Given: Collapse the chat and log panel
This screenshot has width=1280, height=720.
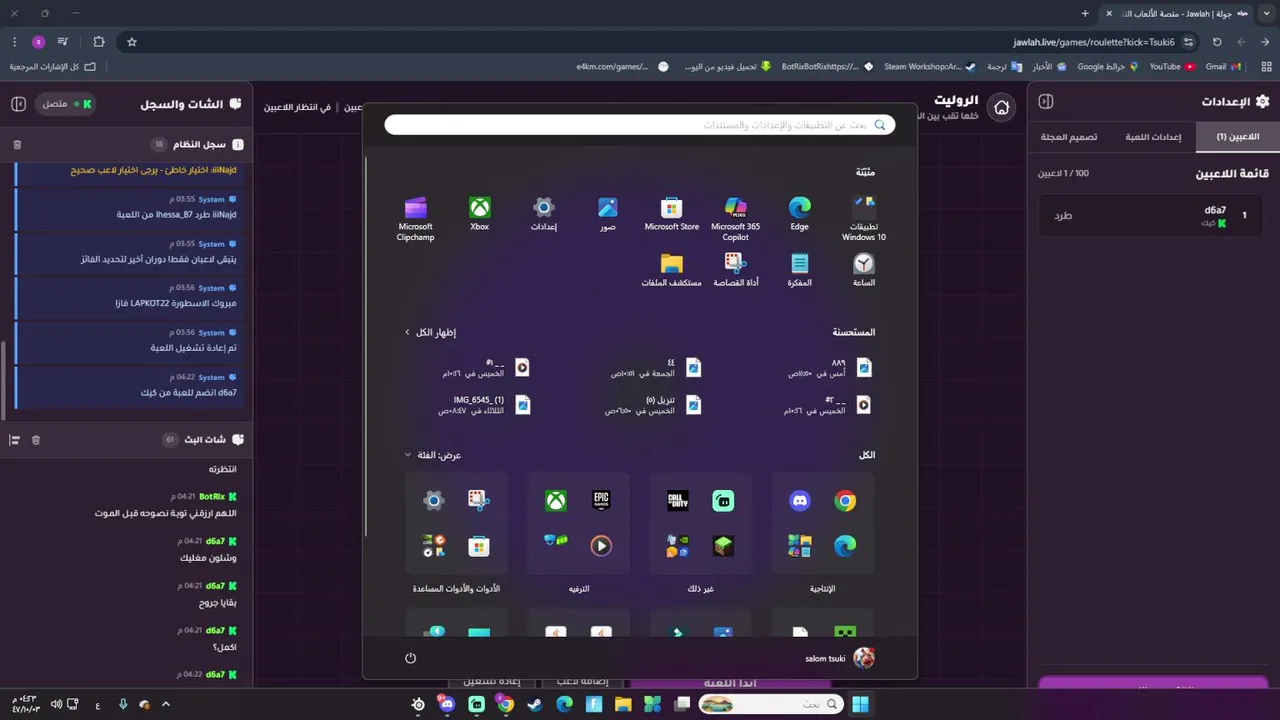Looking at the screenshot, I should [x=18, y=104].
